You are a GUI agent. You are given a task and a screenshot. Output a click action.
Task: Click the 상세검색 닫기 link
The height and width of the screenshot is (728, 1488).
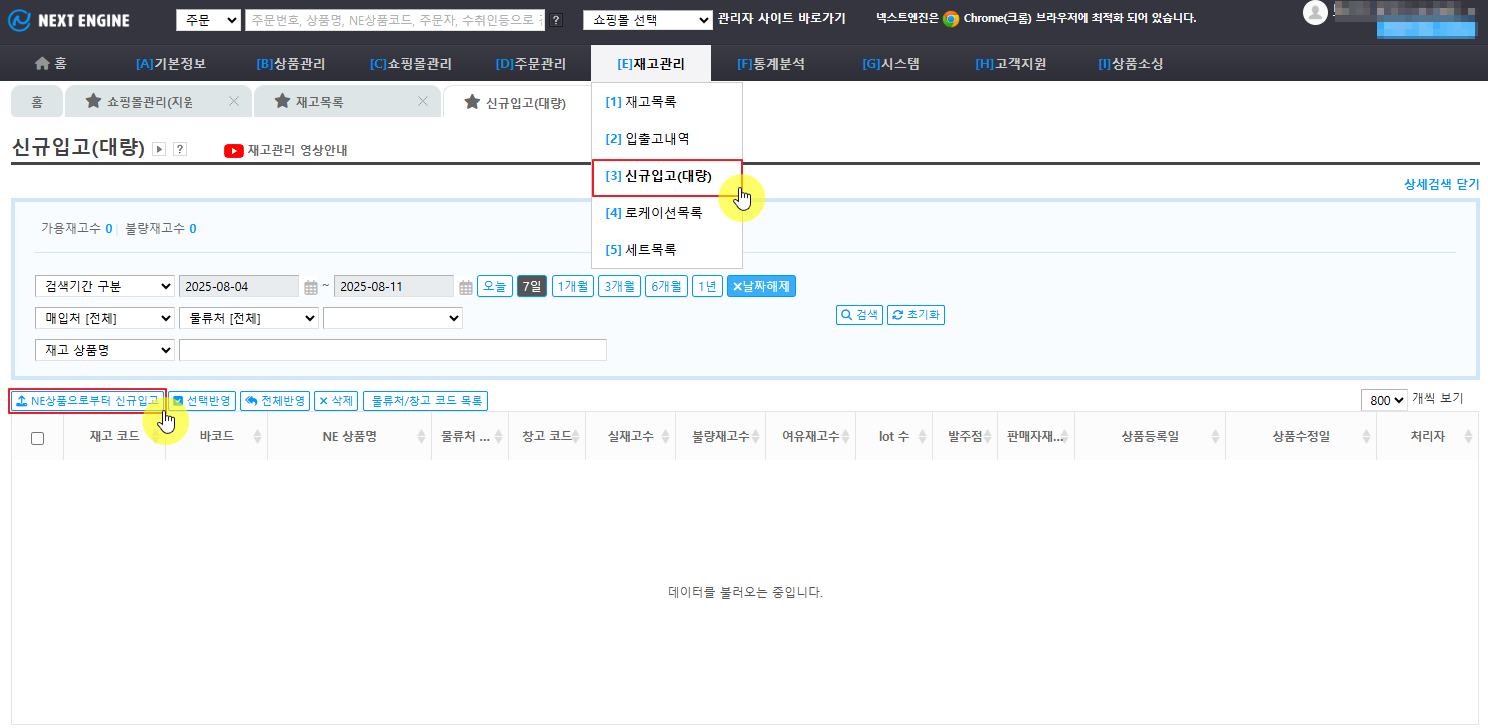1441,184
